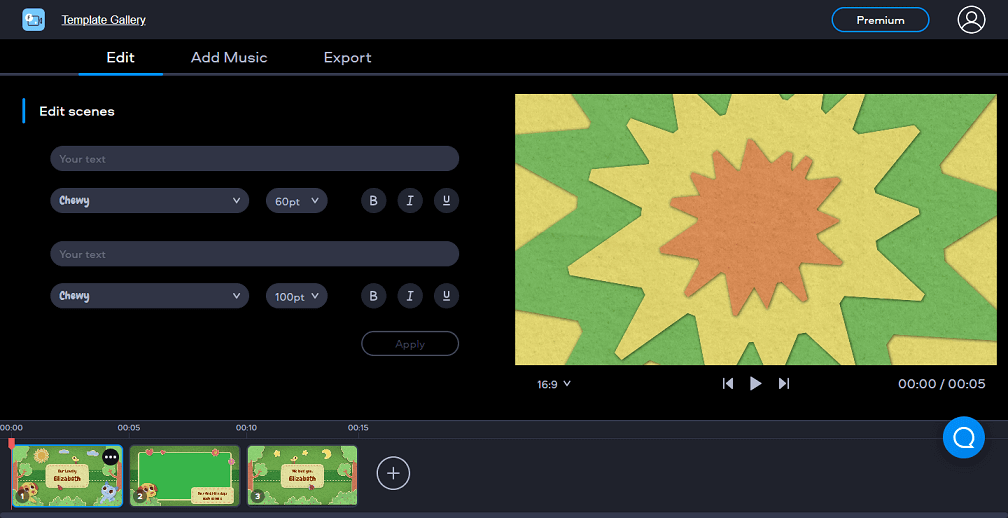Image resolution: width=1008 pixels, height=518 pixels.
Task: Open the user profile account icon
Action: [971, 19]
